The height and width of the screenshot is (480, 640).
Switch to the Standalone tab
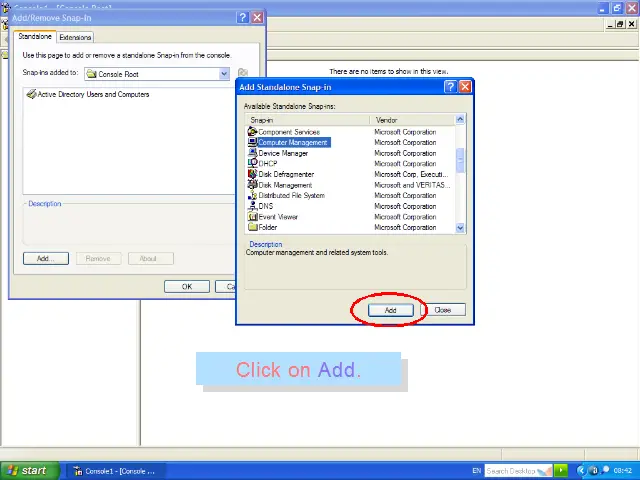click(x=35, y=37)
